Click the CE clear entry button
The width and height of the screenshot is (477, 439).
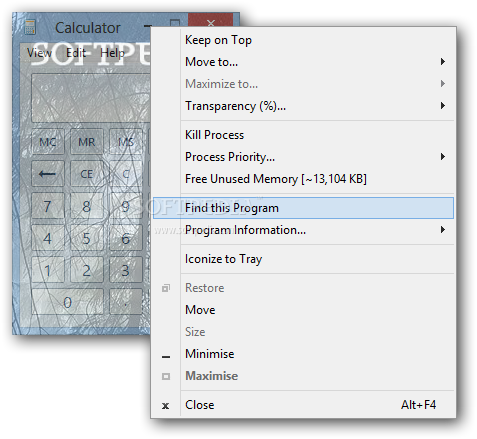[87, 174]
